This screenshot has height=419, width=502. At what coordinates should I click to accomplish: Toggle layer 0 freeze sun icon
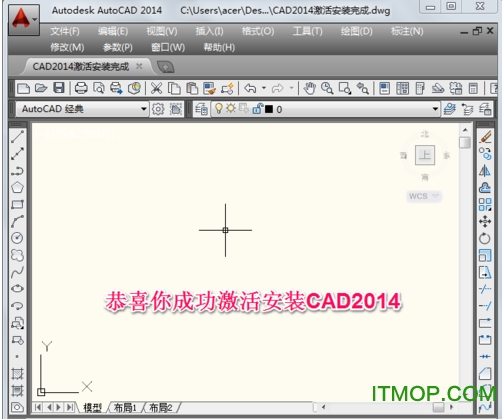tap(231, 108)
